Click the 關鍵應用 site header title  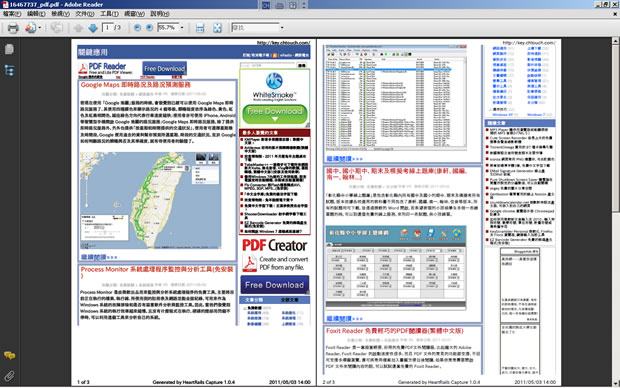pyautogui.click(x=93, y=52)
